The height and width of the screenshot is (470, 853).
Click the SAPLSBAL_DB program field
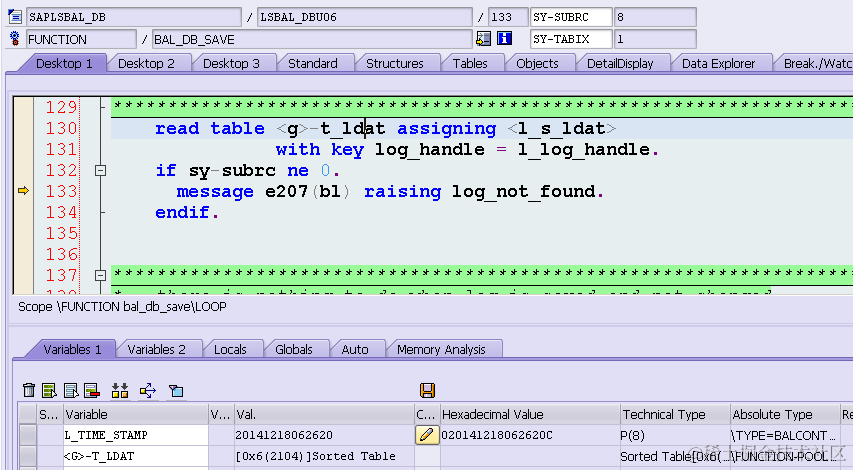coord(134,17)
